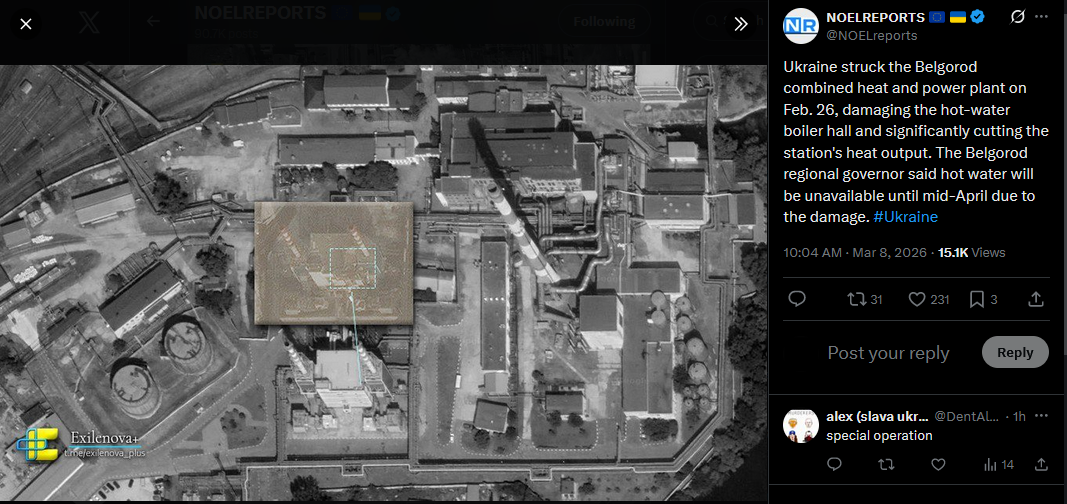Open the #Ukraine hashtag link
The height and width of the screenshot is (504, 1067).
905,217
